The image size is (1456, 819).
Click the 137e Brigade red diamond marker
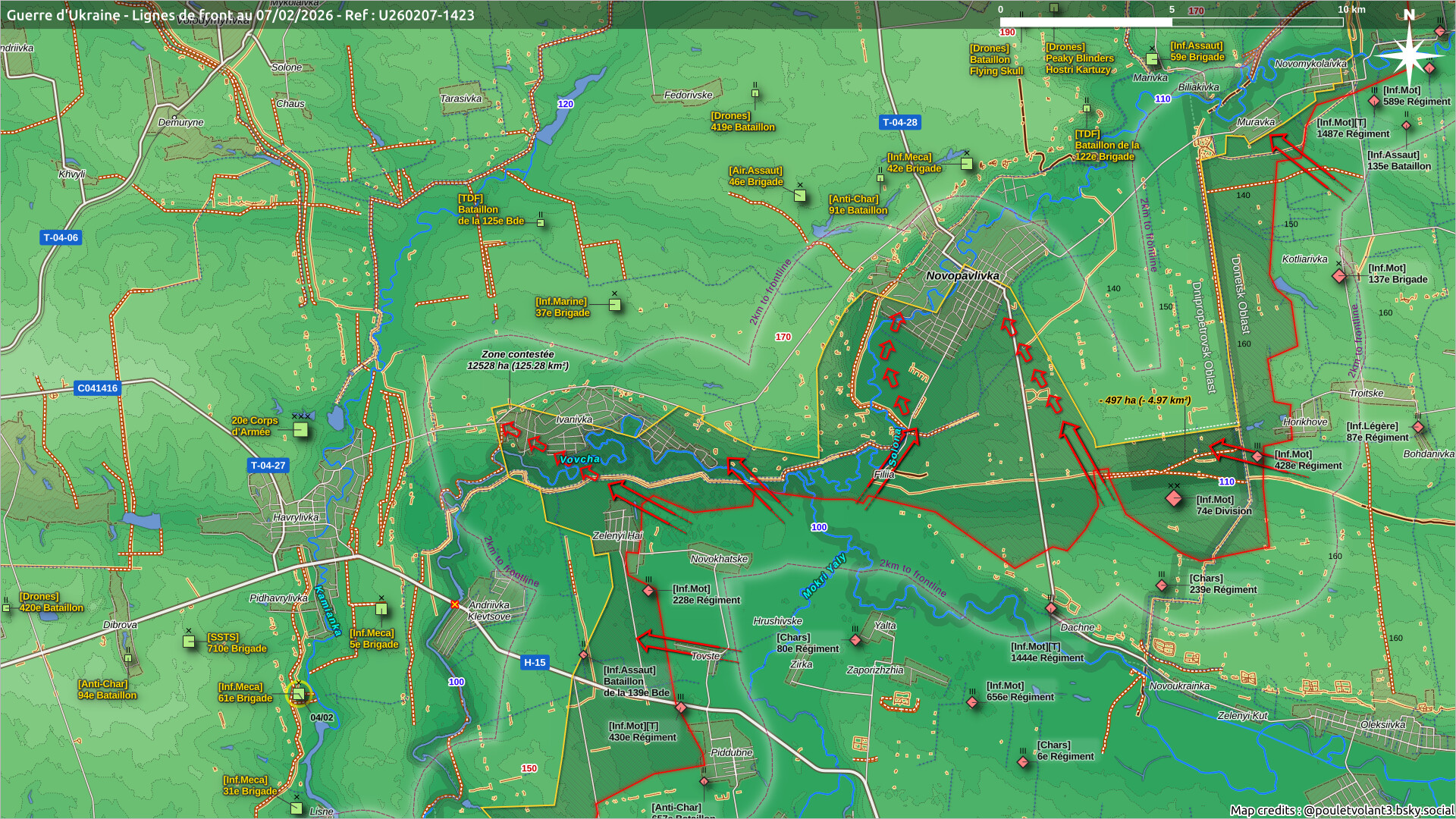pos(1340,275)
